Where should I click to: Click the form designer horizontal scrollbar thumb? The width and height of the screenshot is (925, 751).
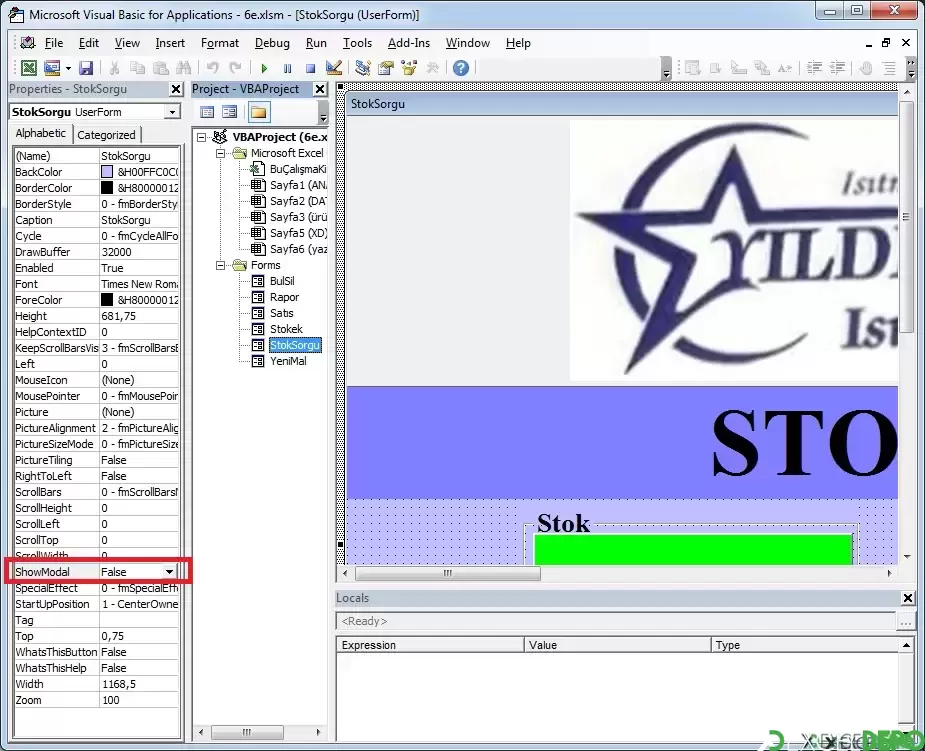(x=448, y=573)
